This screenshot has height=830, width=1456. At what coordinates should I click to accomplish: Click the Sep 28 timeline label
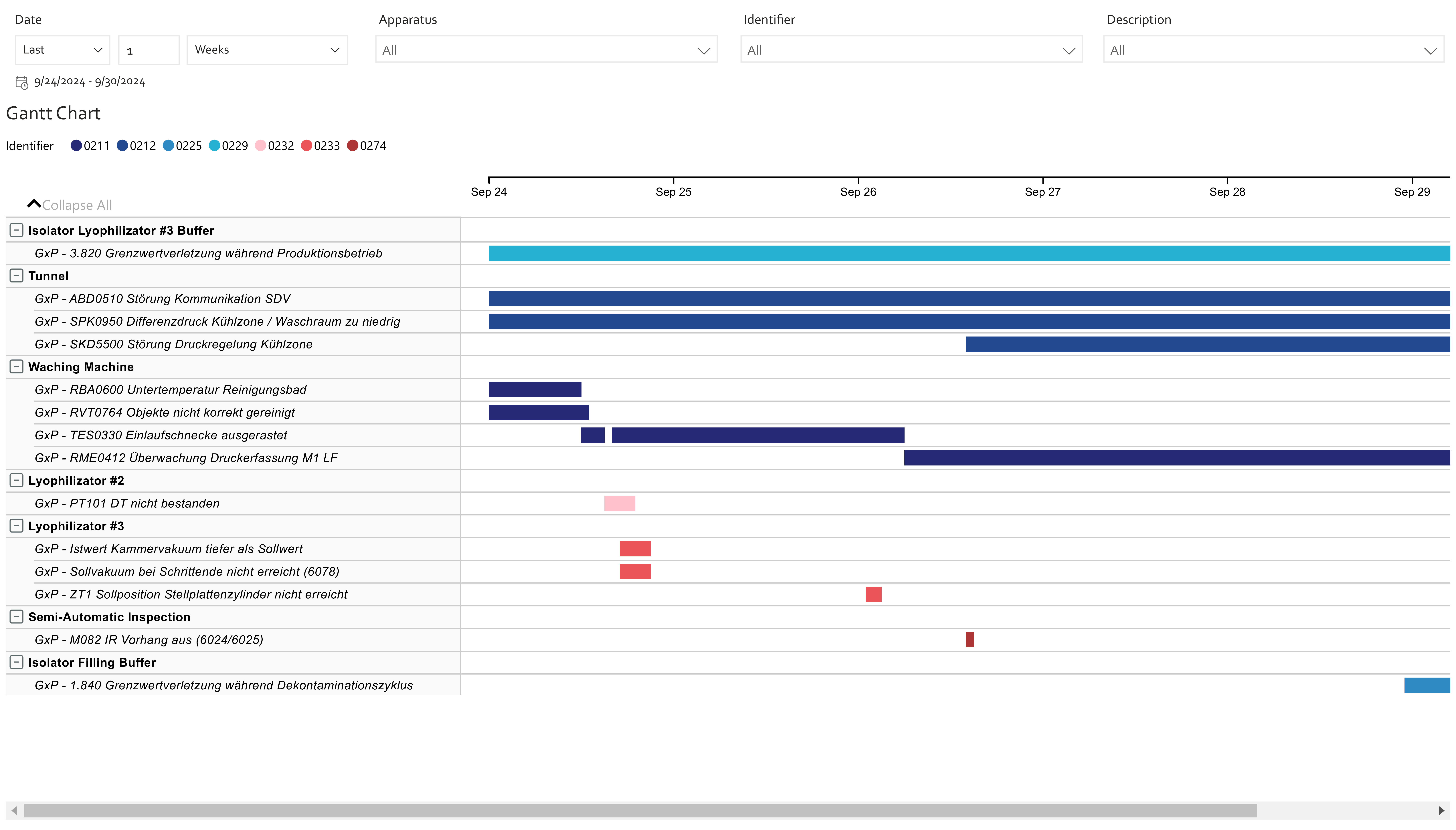point(1227,192)
